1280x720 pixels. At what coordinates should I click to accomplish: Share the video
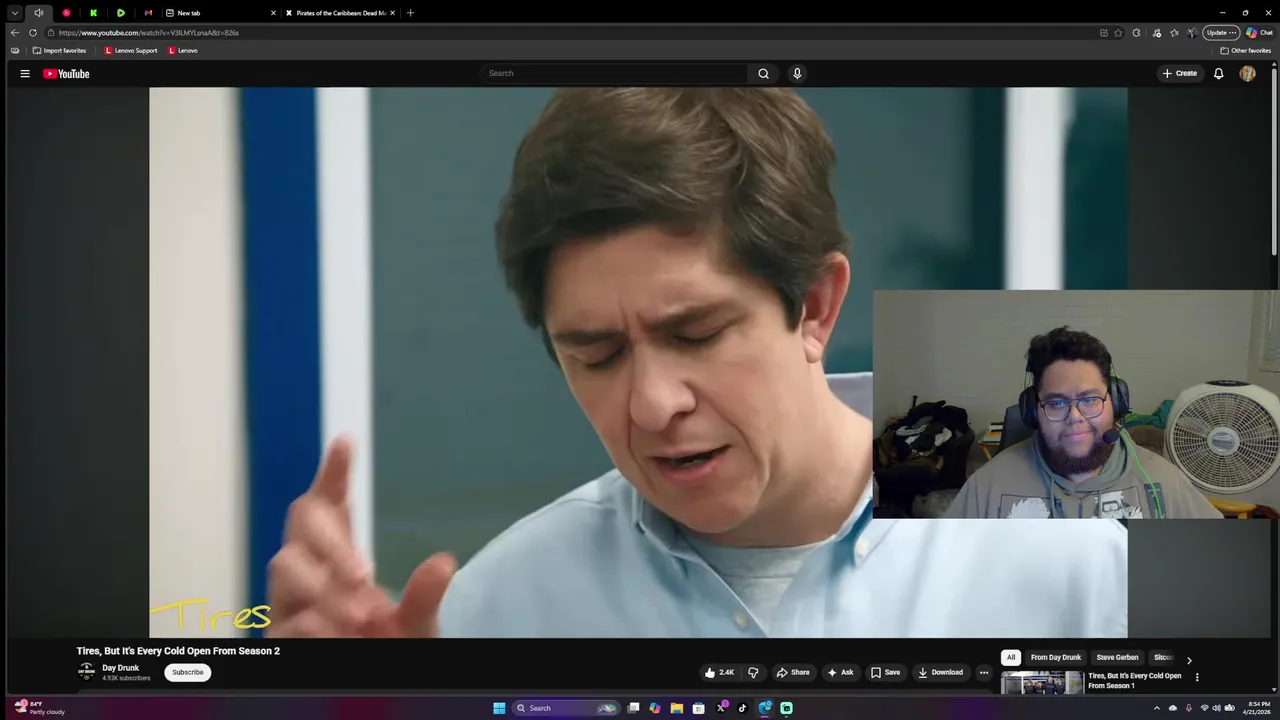pos(793,672)
